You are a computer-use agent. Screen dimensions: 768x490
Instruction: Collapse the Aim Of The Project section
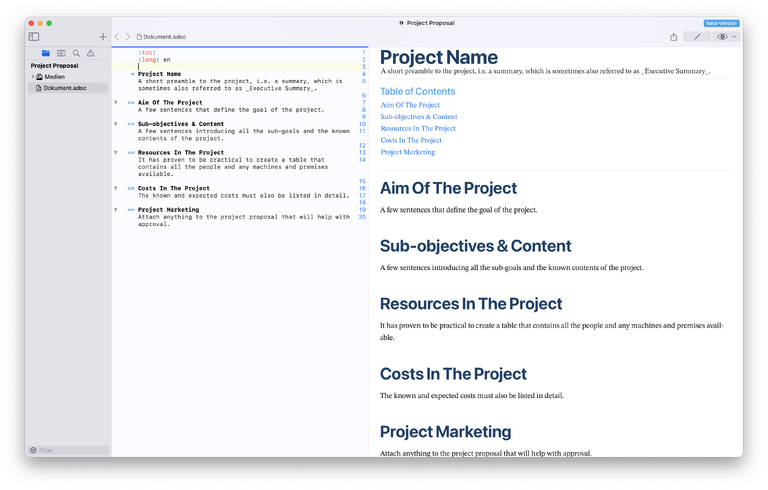click(116, 103)
